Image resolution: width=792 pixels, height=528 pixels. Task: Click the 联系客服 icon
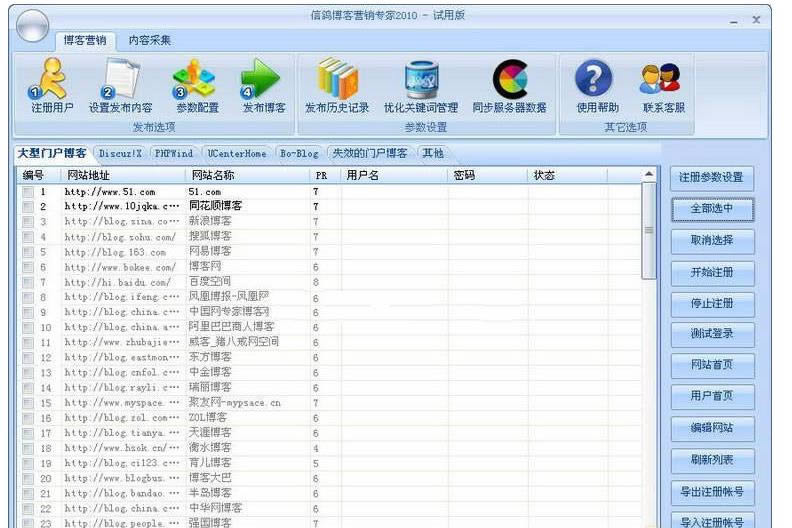[x=662, y=80]
